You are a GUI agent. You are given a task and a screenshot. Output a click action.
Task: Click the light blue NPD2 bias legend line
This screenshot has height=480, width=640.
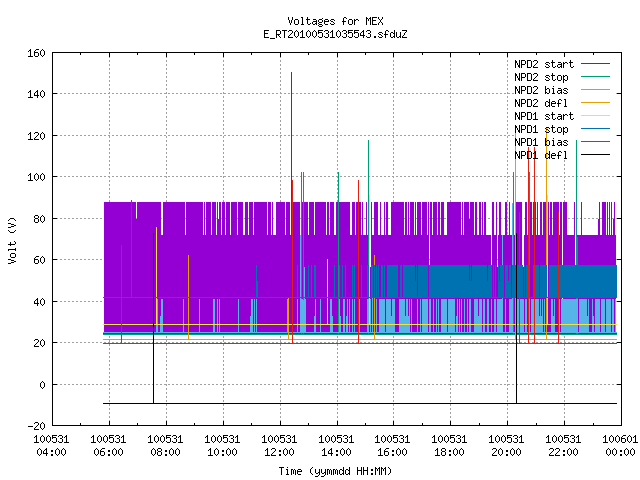point(596,89)
